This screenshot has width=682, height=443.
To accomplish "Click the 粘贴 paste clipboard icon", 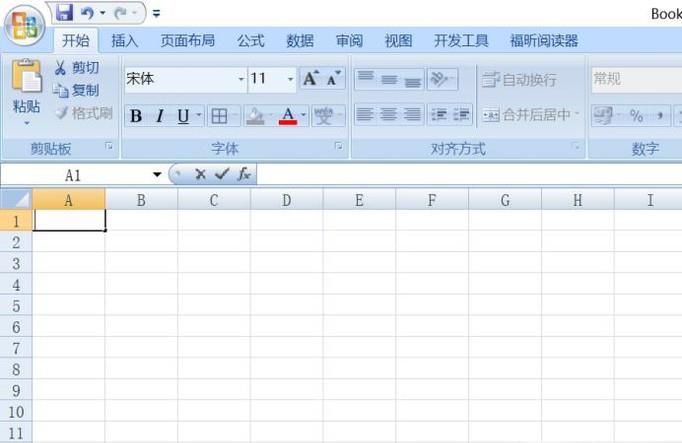I will tap(26, 76).
